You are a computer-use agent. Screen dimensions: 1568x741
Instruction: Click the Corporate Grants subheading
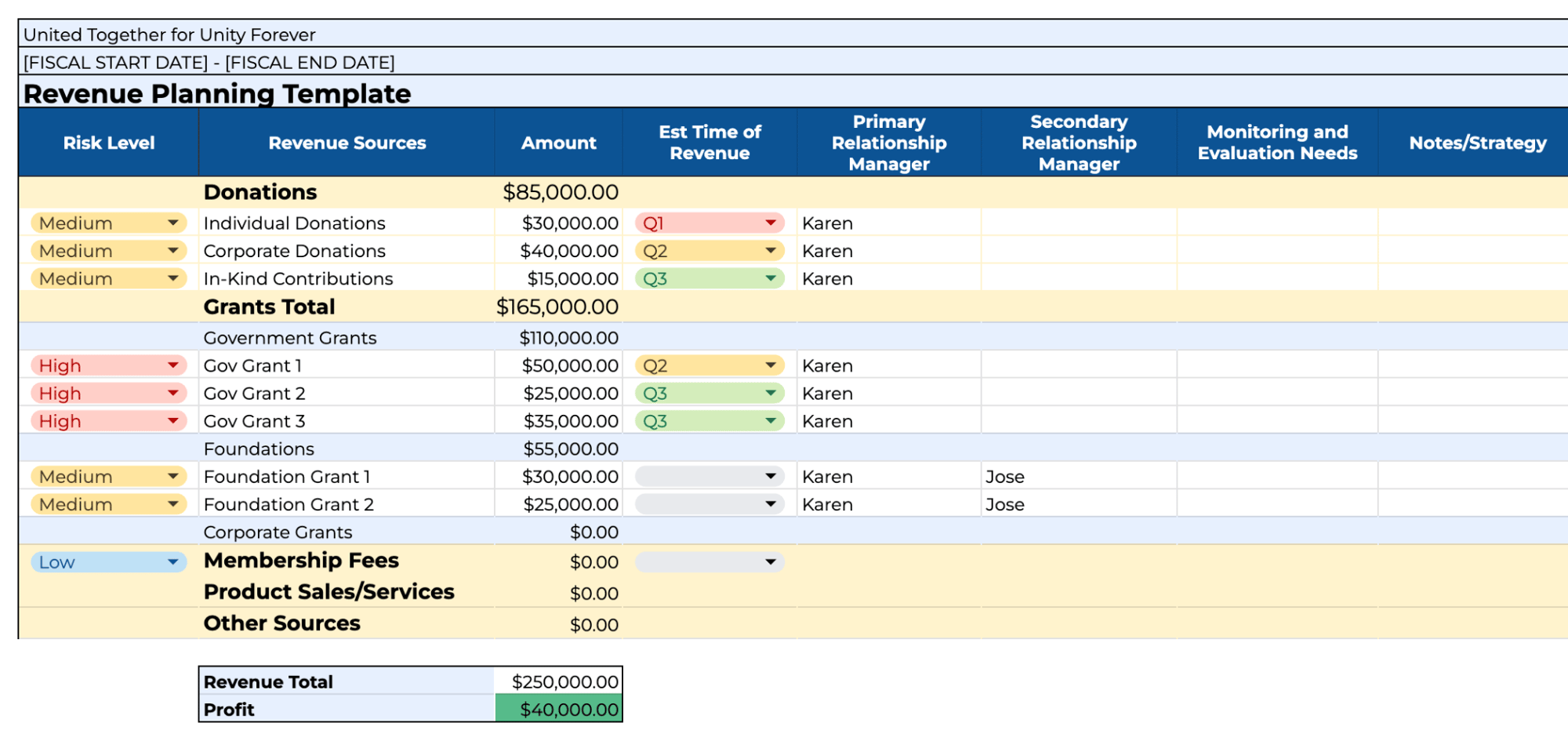[x=278, y=532]
